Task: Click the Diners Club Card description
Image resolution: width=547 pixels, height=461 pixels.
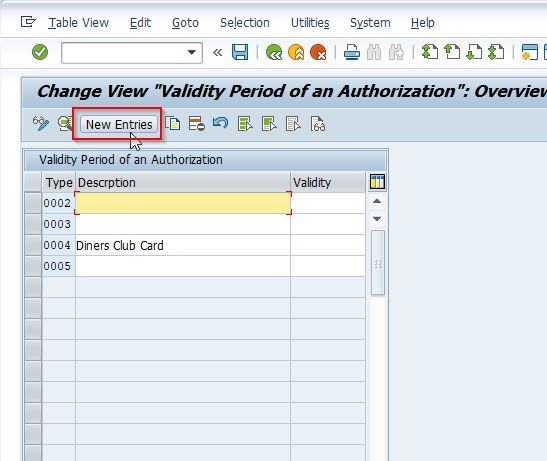Action: 120,245
